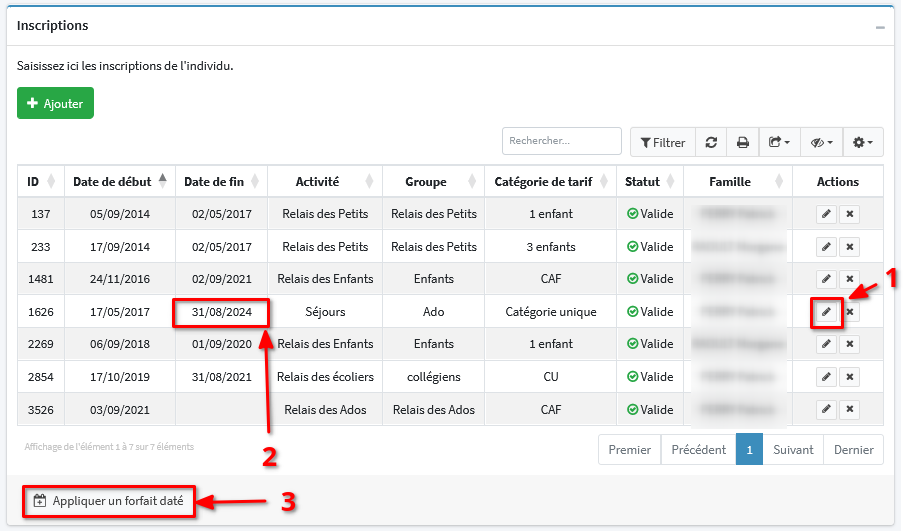Edit inscription 233 with pencil icon
The height and width of the screenshot is (531, 911).
coord(826,247)
